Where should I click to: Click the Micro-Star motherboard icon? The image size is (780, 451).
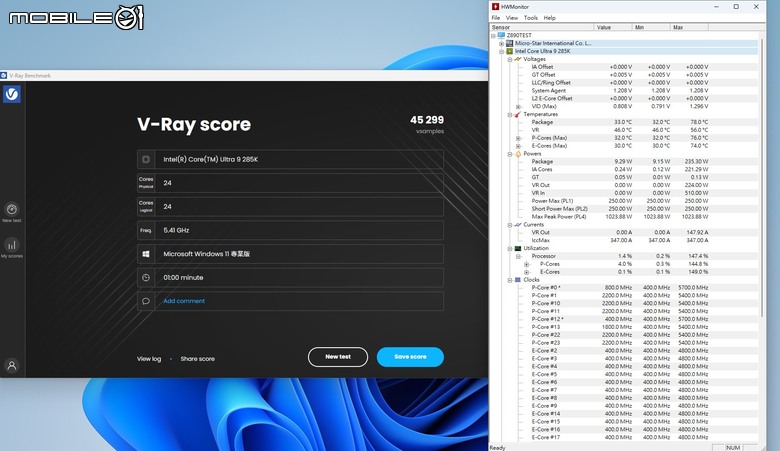pos(509,43)
